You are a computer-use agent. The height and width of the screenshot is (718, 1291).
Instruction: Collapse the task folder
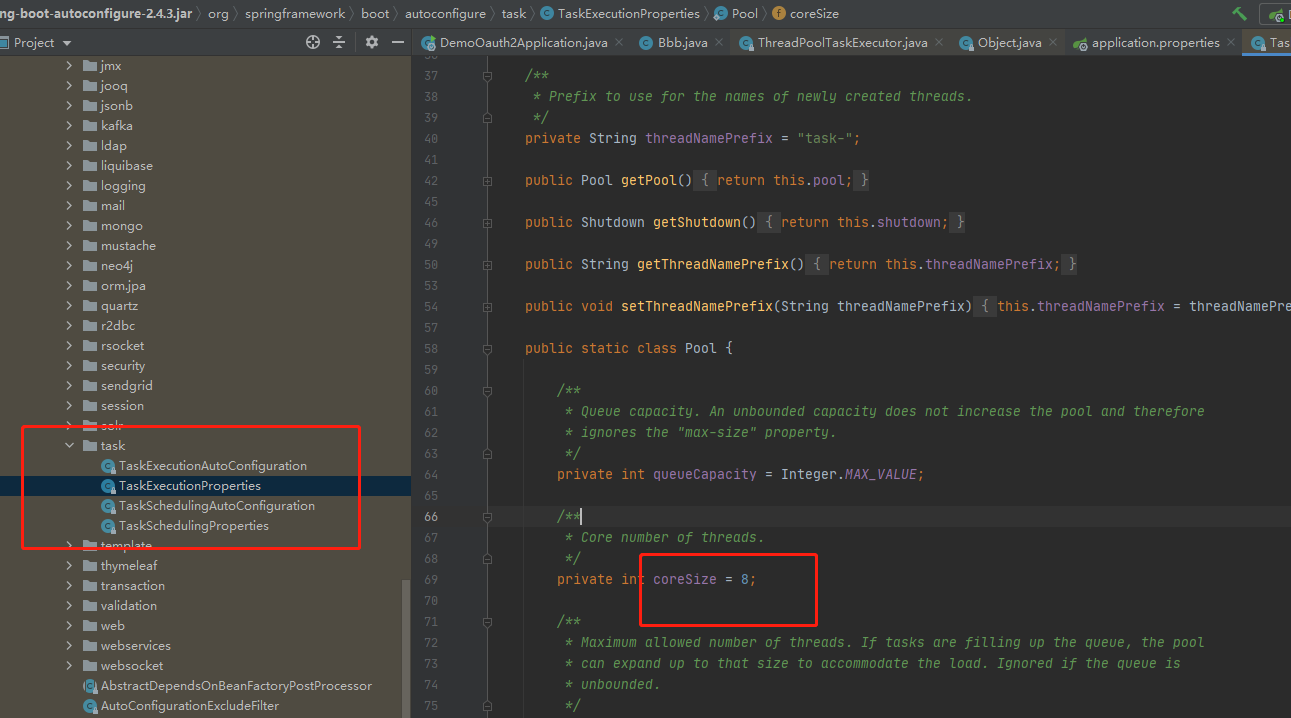[x=69, y=446]
